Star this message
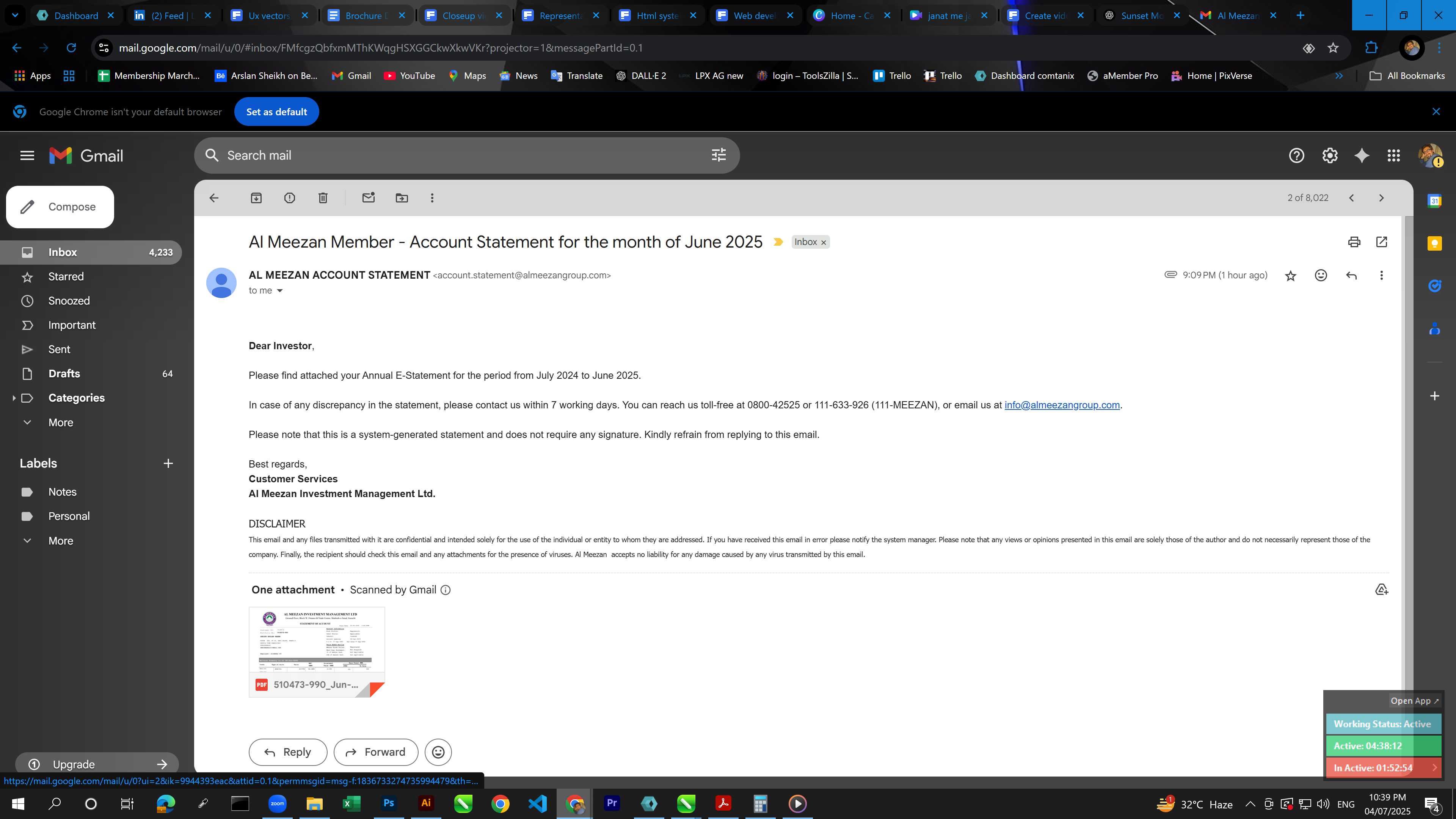 point(1290,275)
